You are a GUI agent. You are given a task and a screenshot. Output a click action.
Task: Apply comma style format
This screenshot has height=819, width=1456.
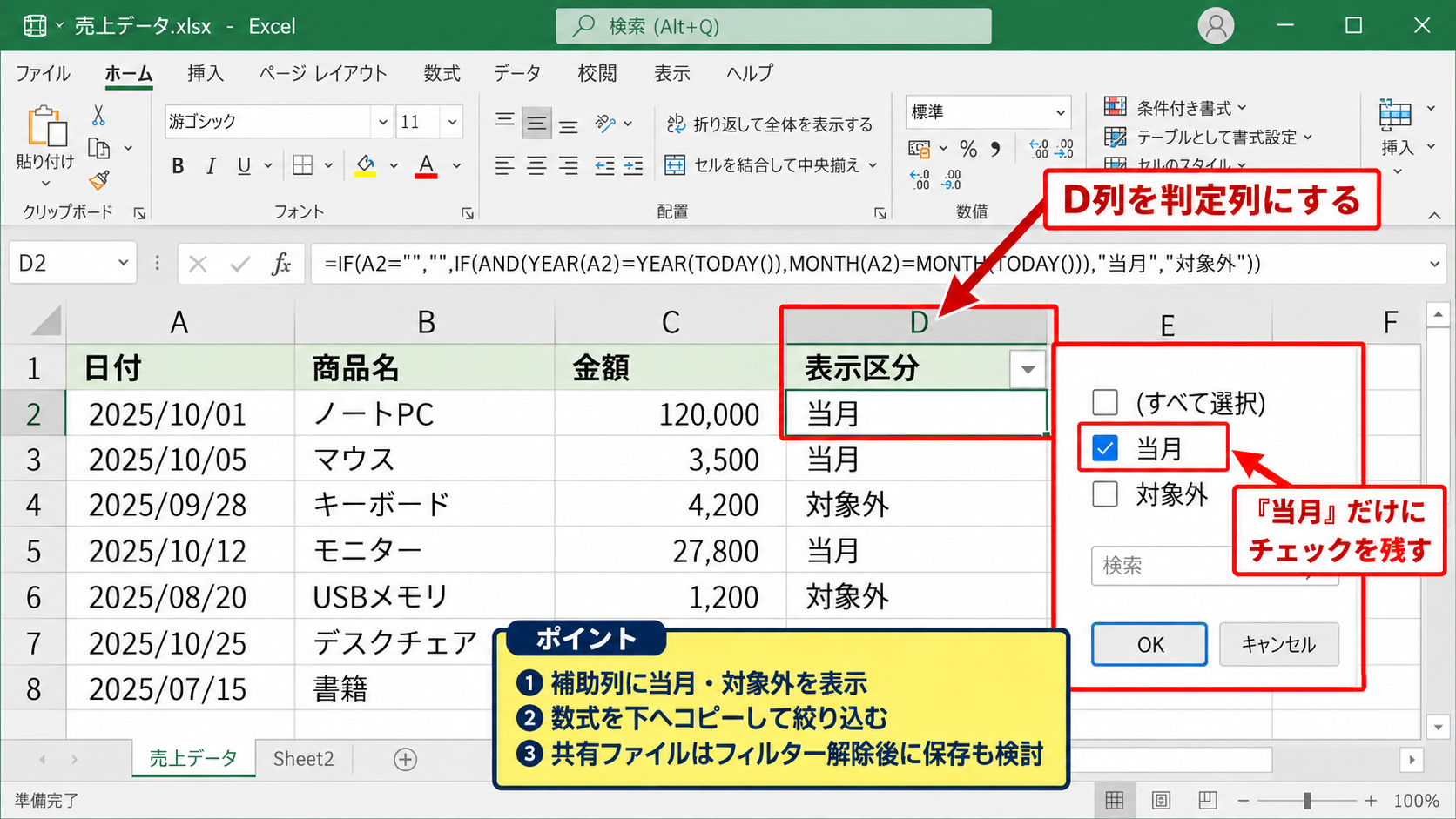pyautogui.click(x=995, y=149)
